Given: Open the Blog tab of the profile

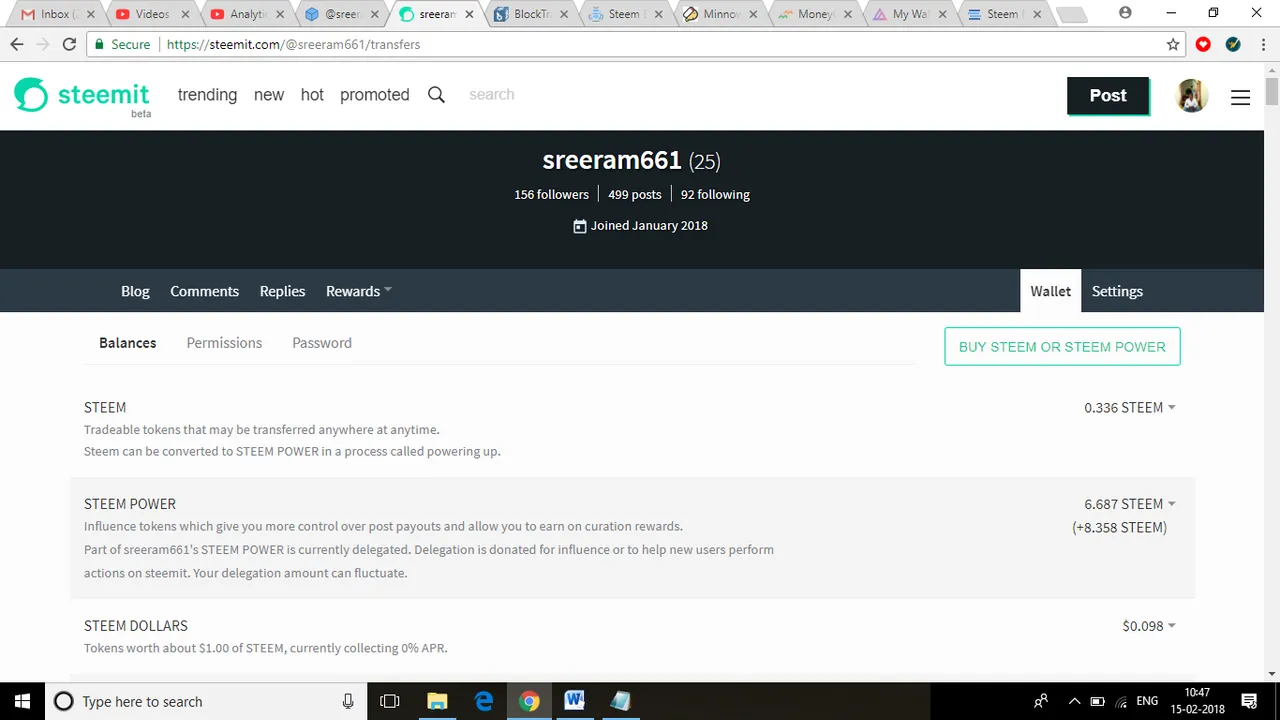Looking at the screenshot, I should (x=135, y=291).
